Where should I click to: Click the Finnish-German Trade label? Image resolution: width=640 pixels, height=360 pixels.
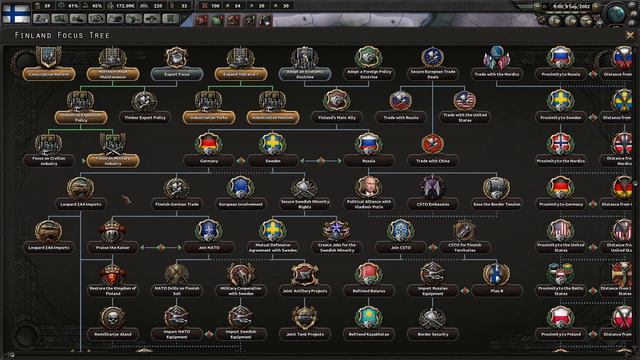(176, 204)
